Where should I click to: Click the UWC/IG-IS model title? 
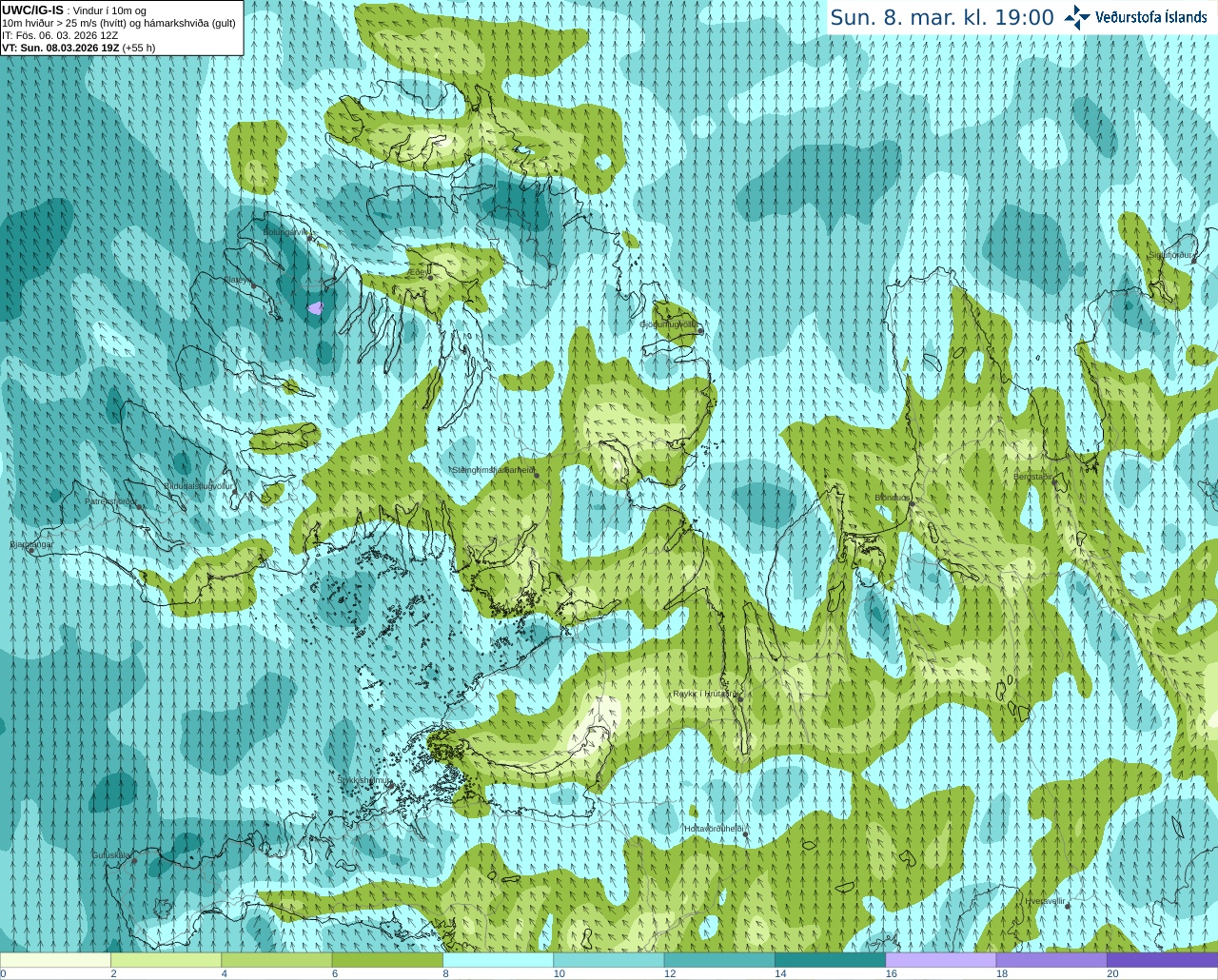33,10
